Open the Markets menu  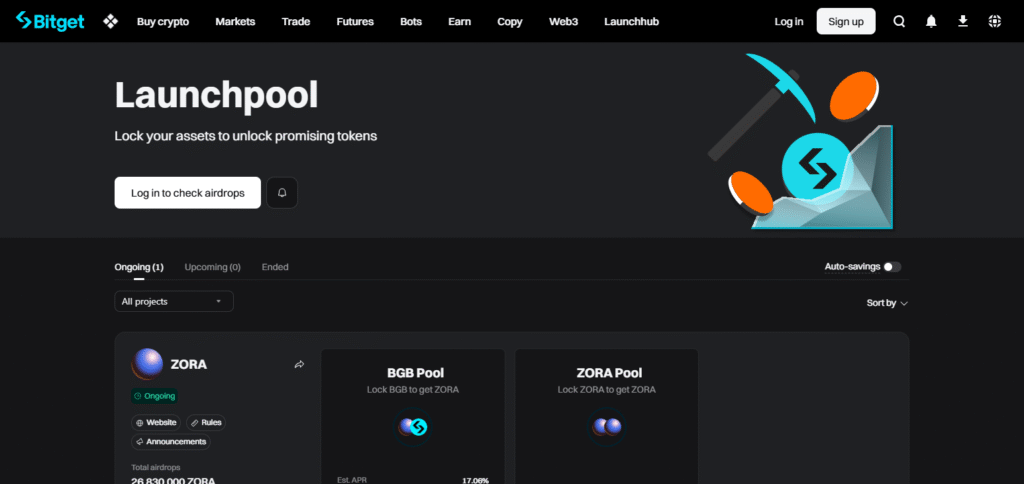click(x=235, y=22)
